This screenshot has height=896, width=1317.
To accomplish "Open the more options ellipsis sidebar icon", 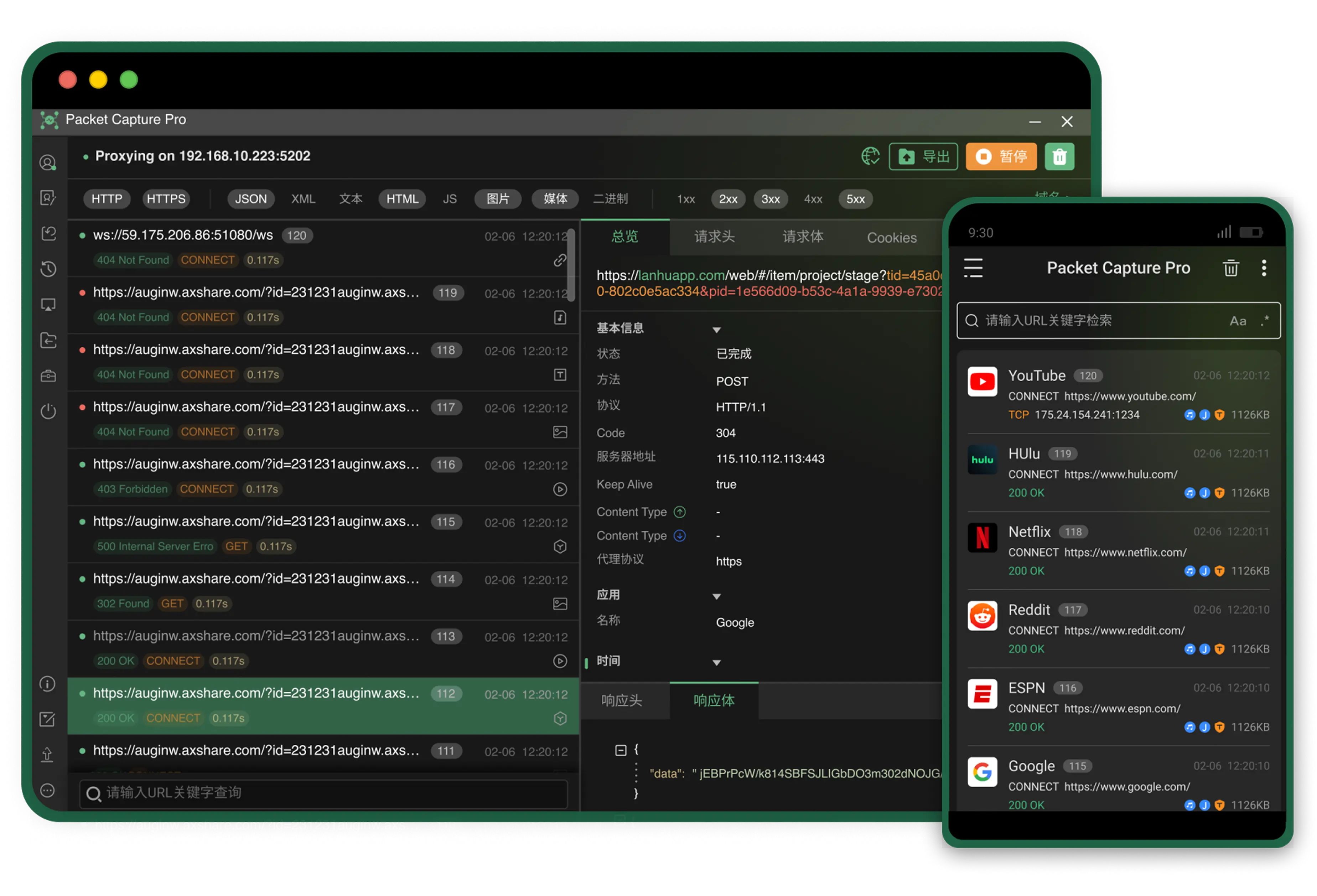I will 48,791.
